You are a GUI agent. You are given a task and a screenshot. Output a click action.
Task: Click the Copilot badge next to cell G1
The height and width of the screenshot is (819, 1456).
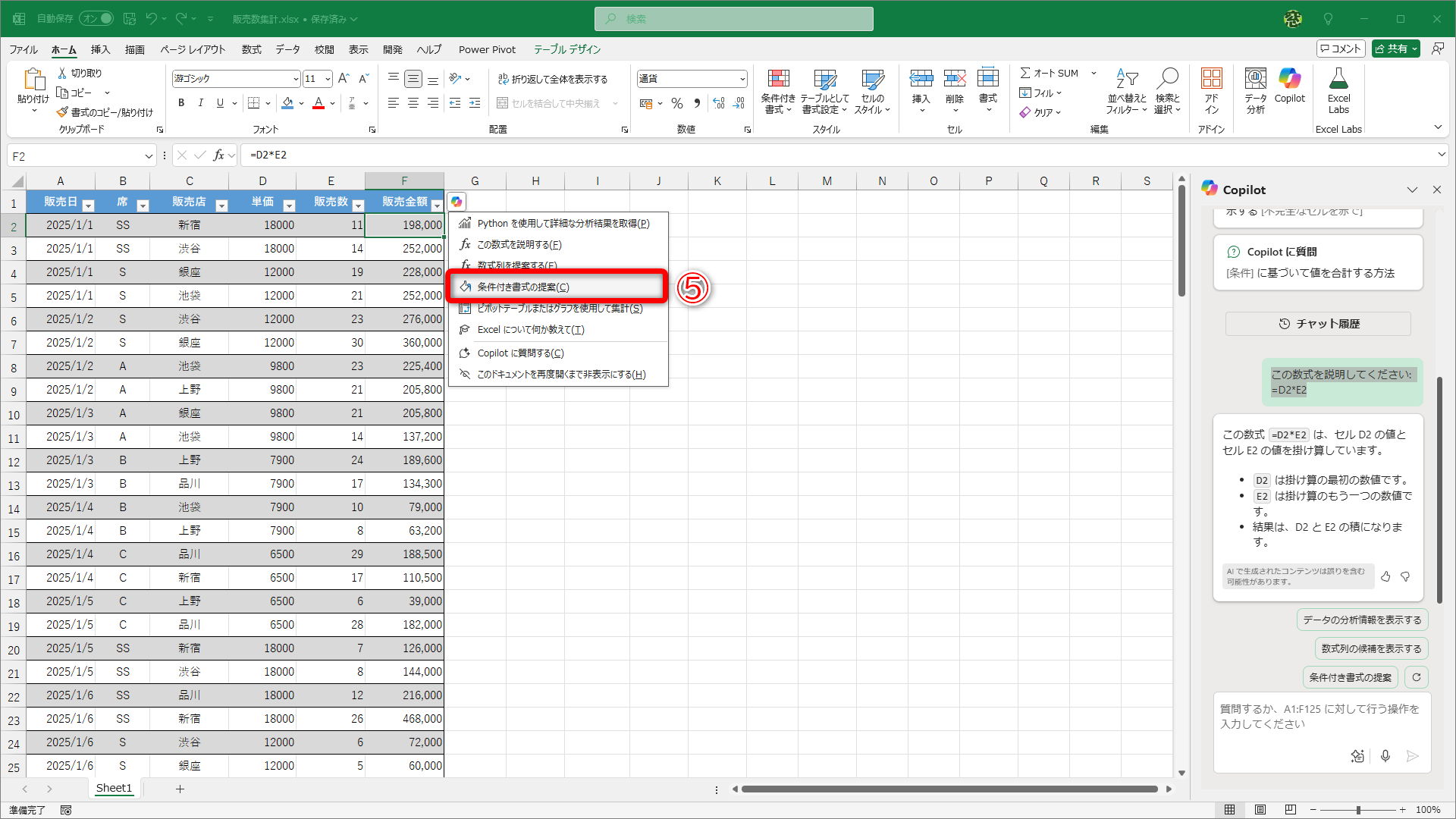[457, 202]
